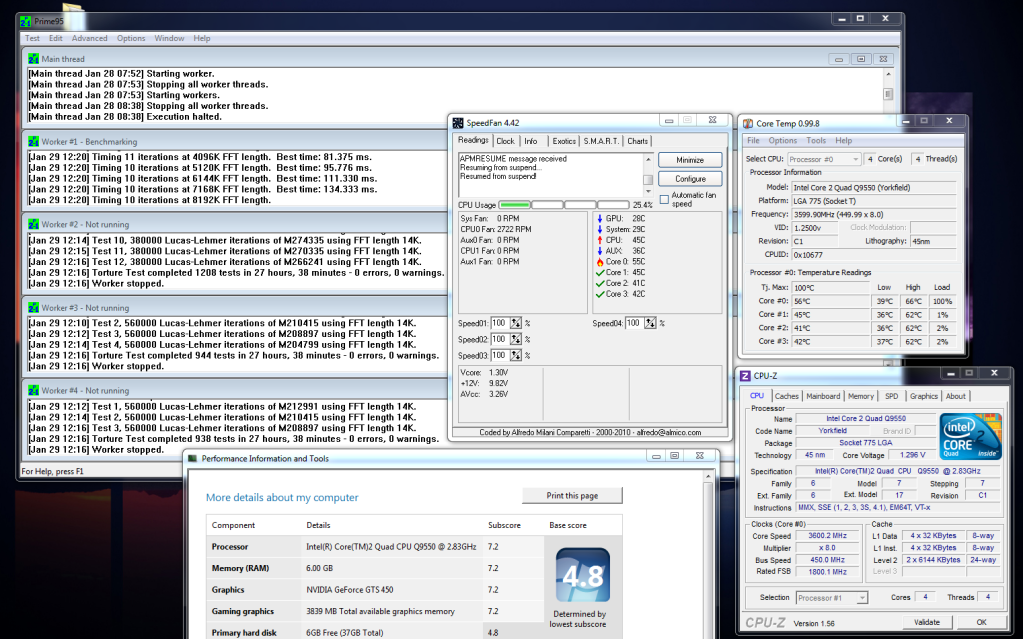Click the Main thread window icon
The image size is (1023, 639).
click(33, 59)
